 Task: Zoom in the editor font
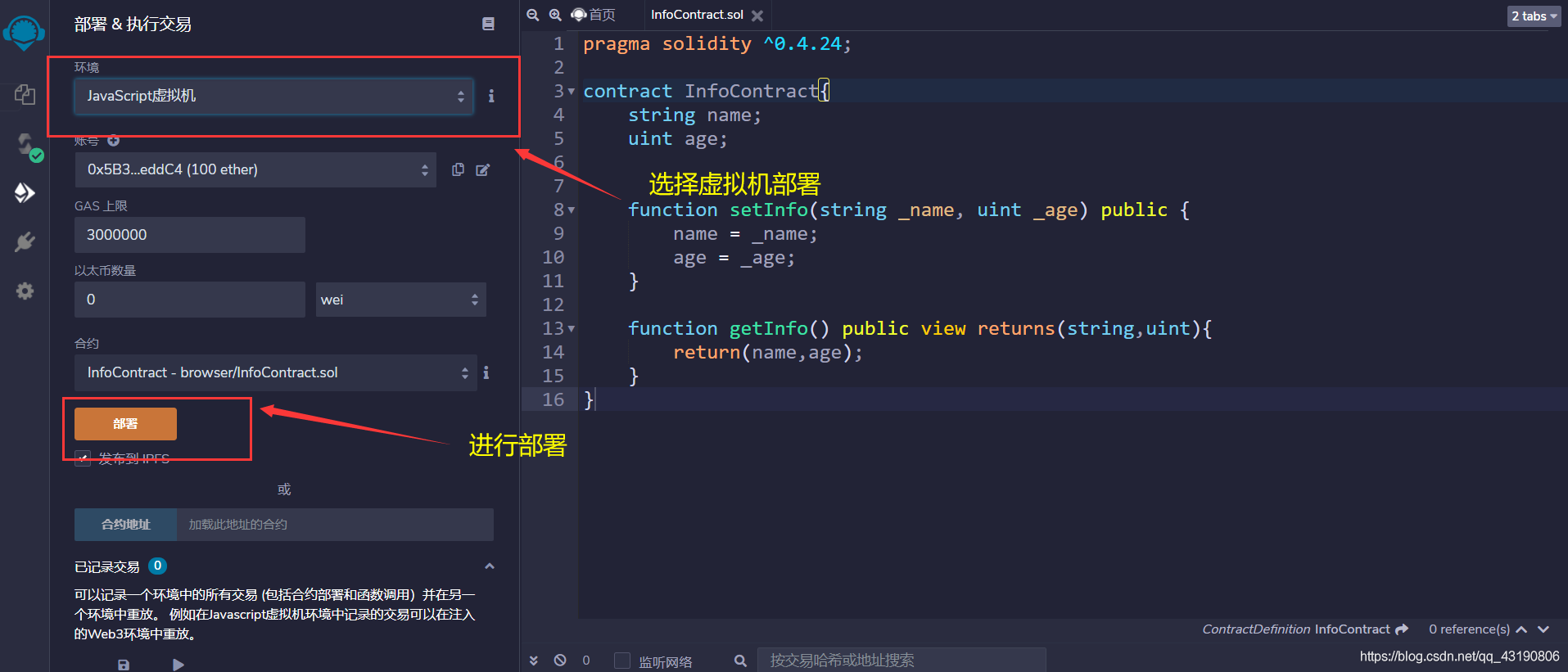[555, 15]
